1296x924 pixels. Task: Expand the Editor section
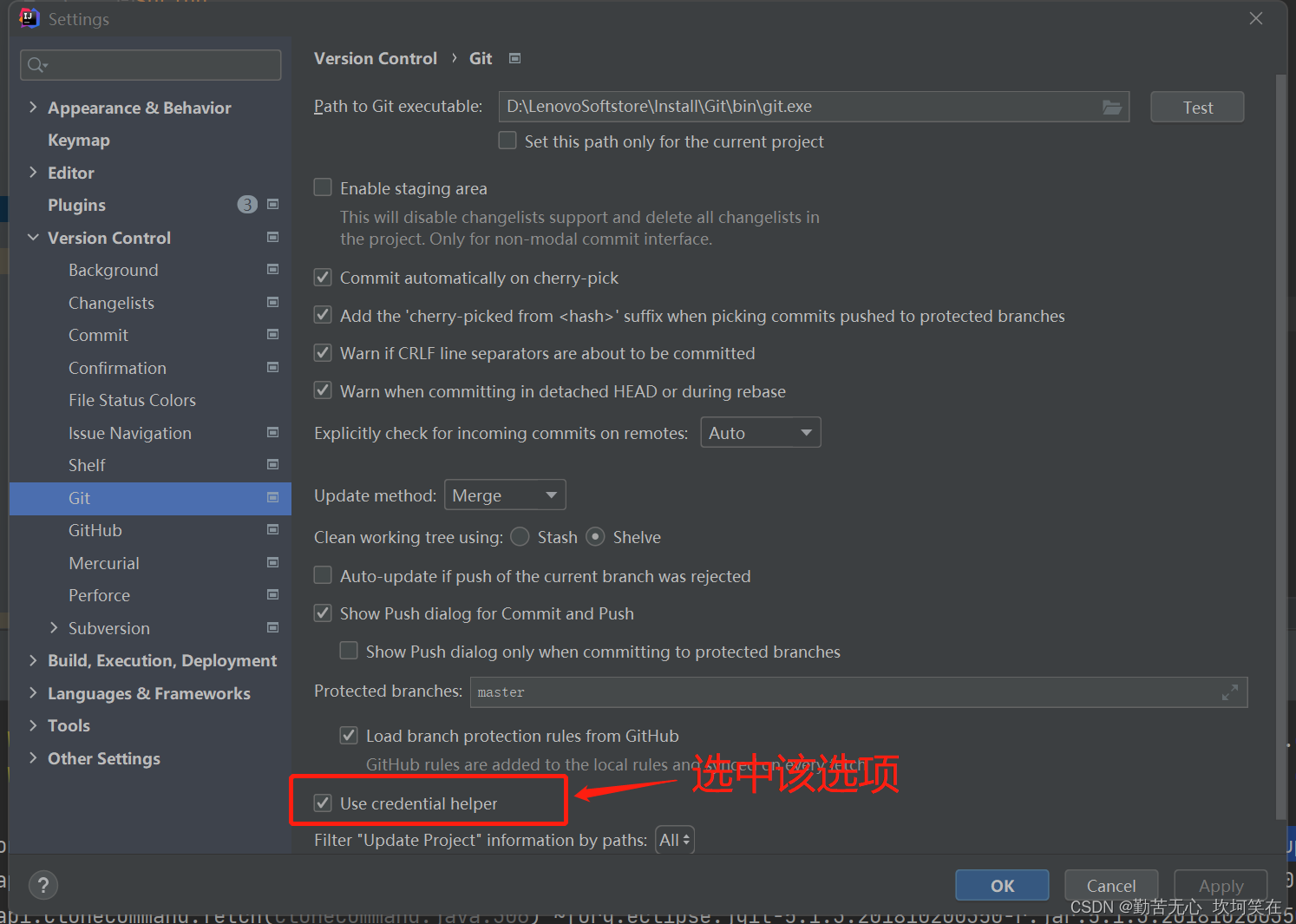point(33,172)
